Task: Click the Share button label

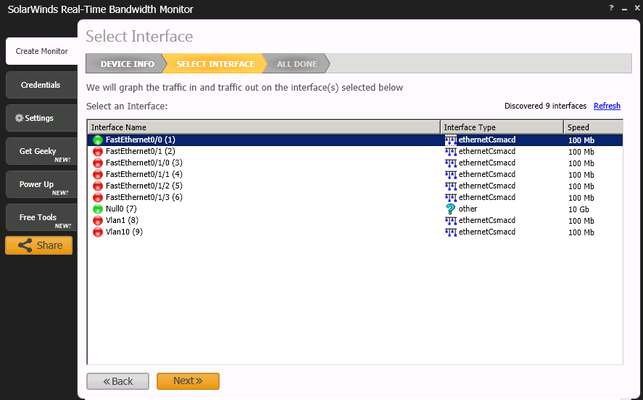Action: [50, 245]
